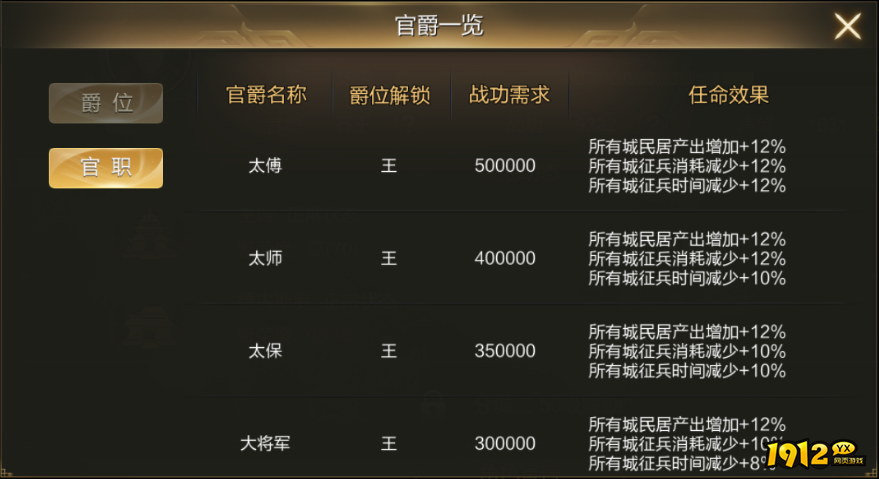Image resolution: width=879 pixels, height=479 pixels.
Task: Click the 官爵名称 column header
Action: (x=266, y=96)
